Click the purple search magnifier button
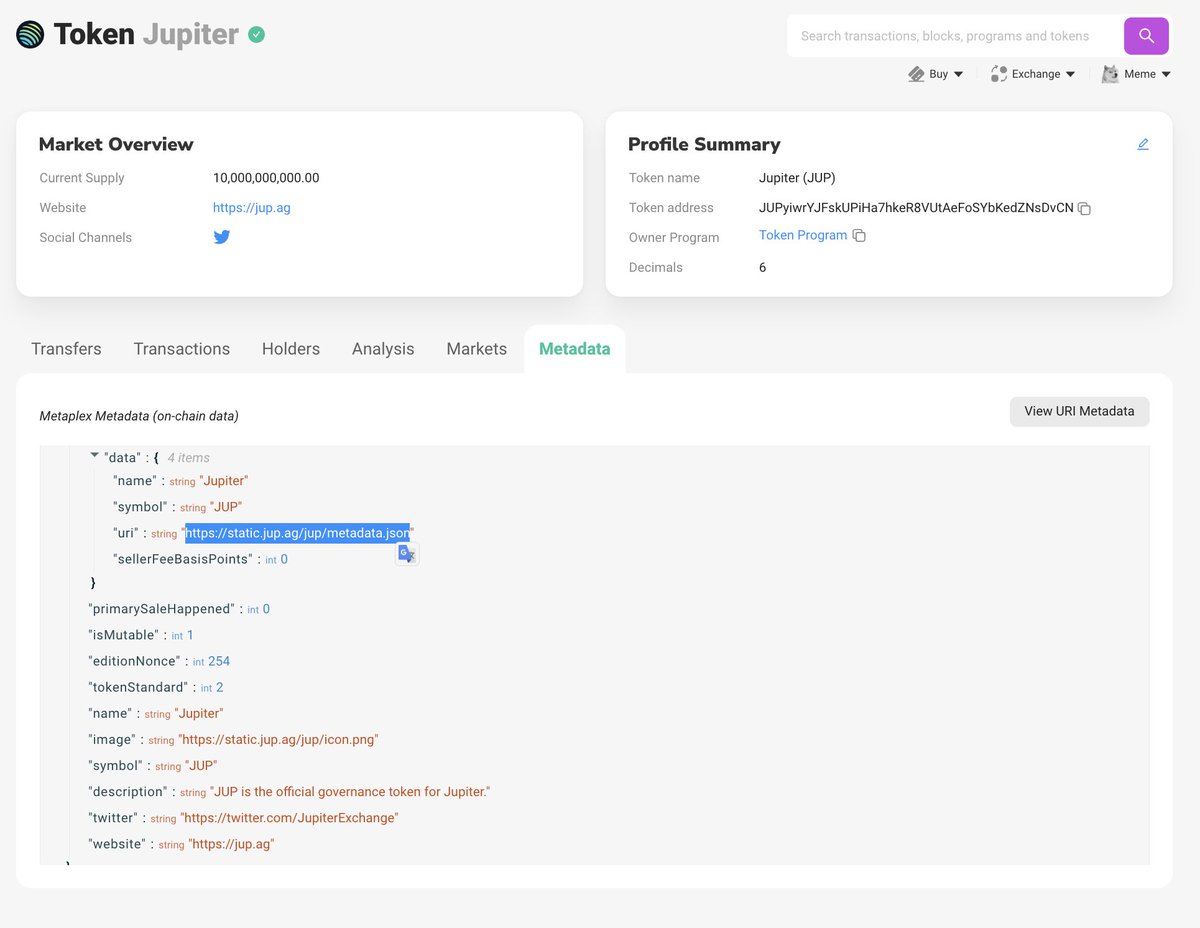Image resolution: width=1200 pixels, height=928 pixels. [1146, 36]
